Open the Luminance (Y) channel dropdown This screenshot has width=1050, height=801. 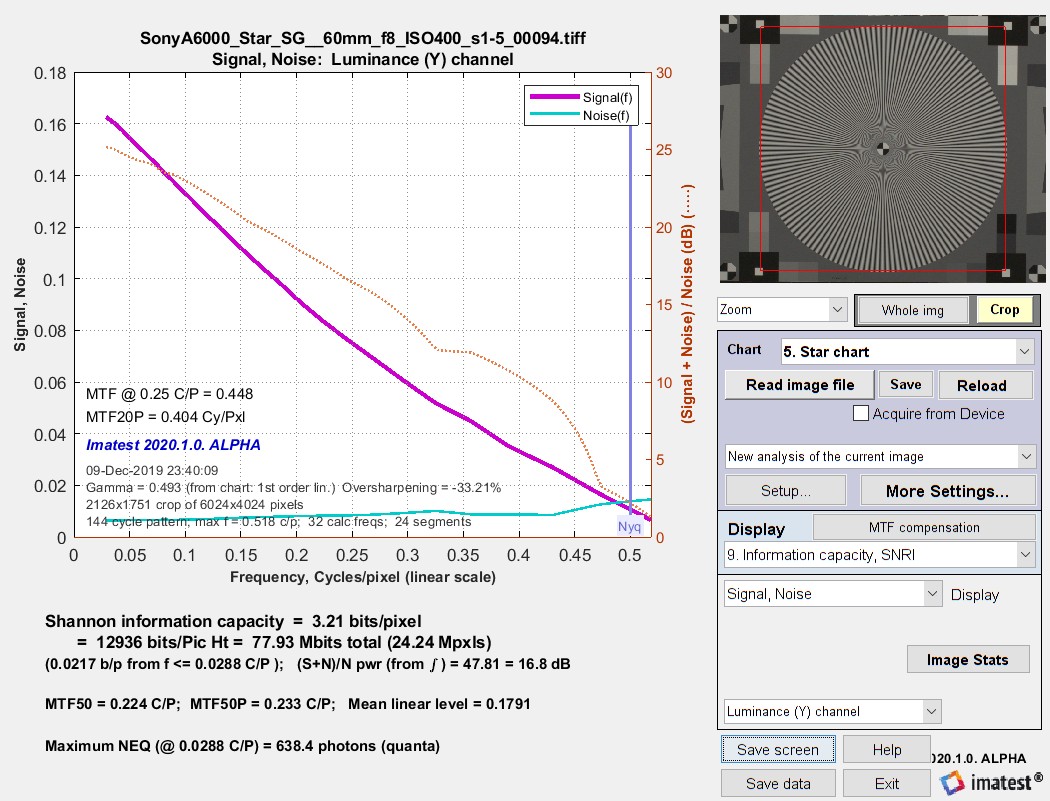[832, 711]
